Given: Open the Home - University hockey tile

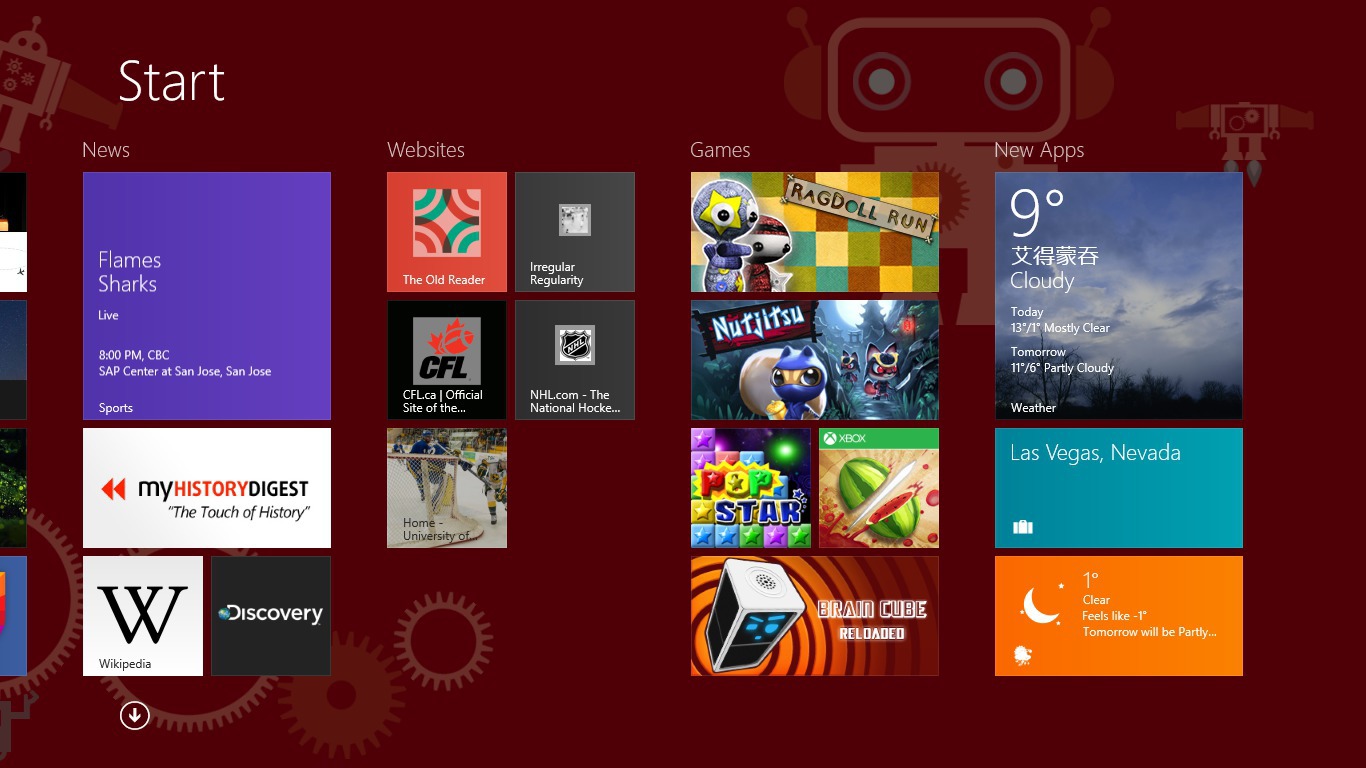Looking at the screenshot, I should pyautogui.click(x=447, y=488).
